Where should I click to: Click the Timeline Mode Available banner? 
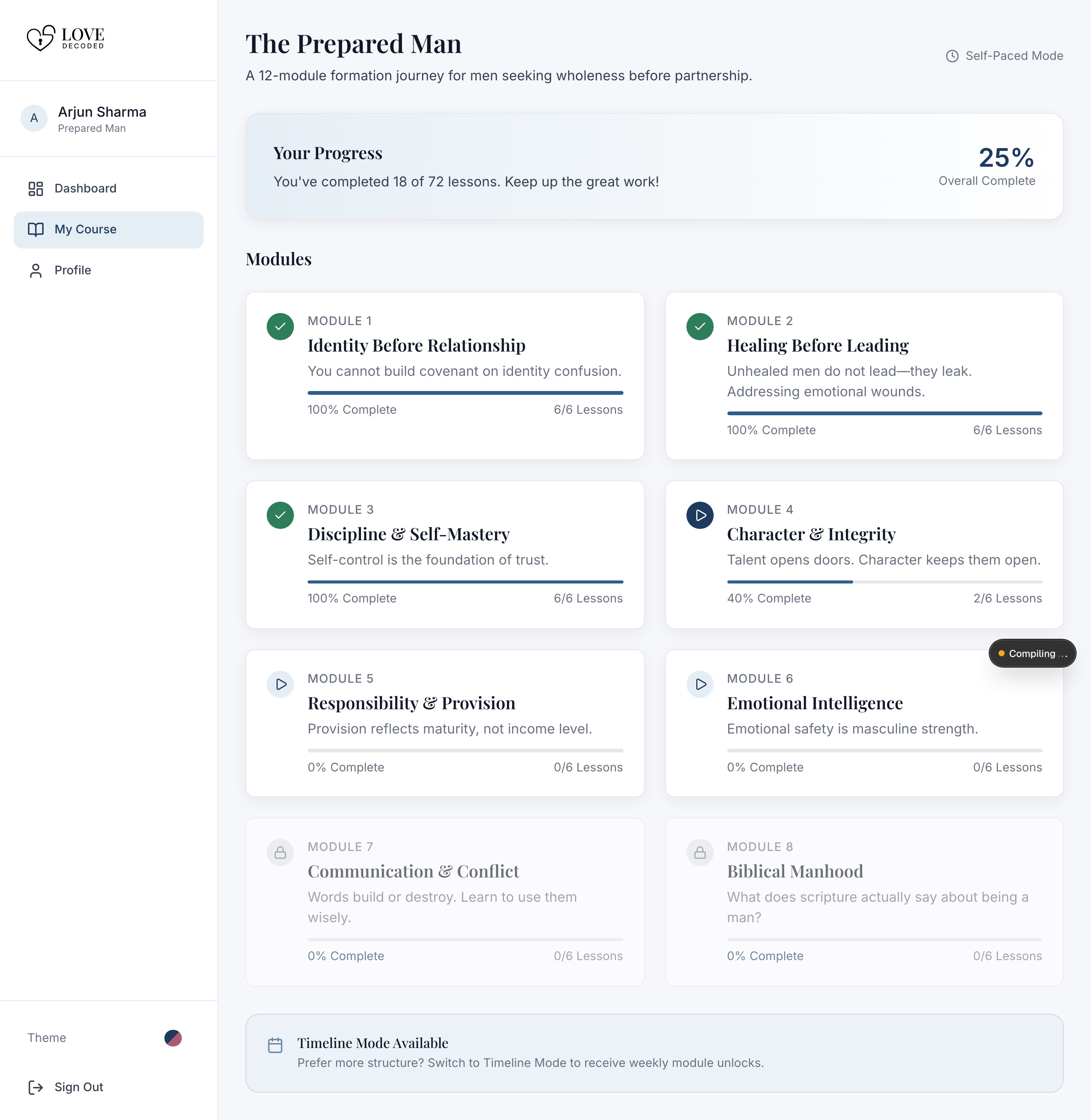(654, 1053)
